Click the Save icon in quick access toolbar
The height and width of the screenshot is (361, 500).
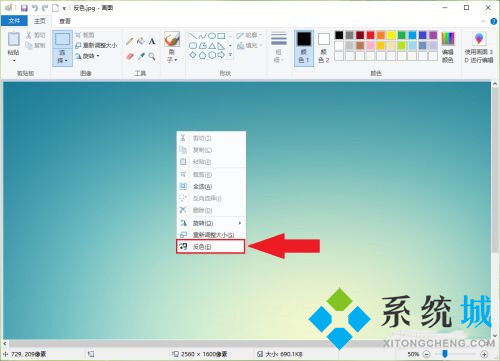24,8
